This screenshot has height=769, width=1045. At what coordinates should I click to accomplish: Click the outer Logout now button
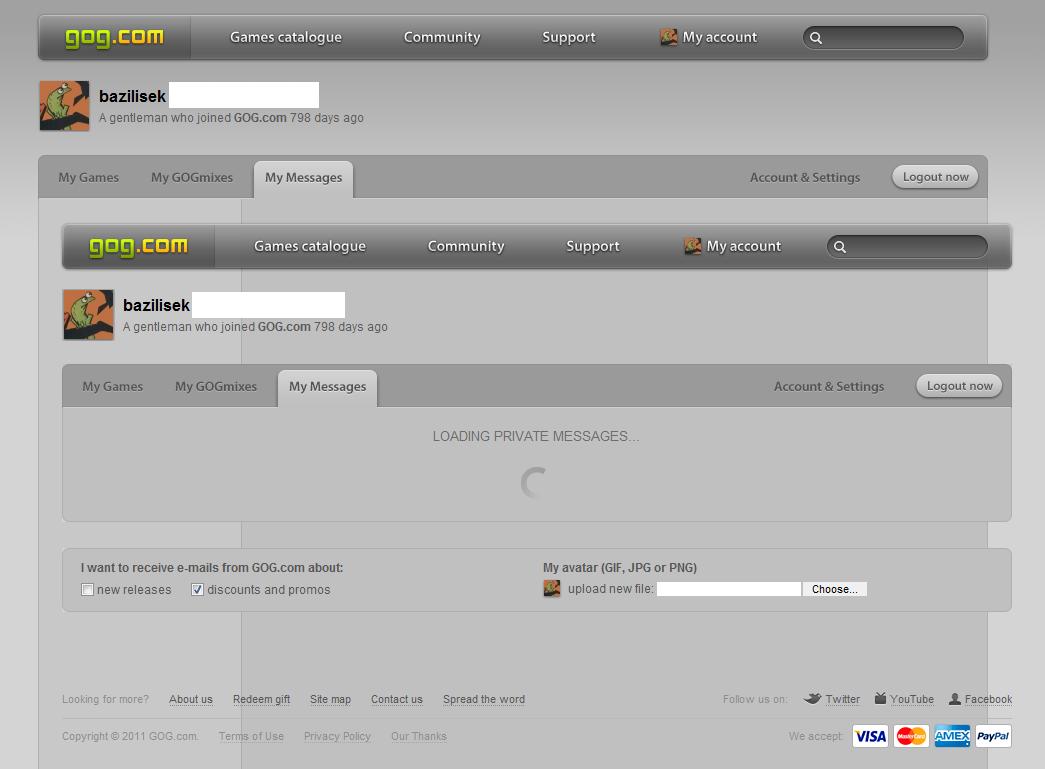(x=936, y=177)
